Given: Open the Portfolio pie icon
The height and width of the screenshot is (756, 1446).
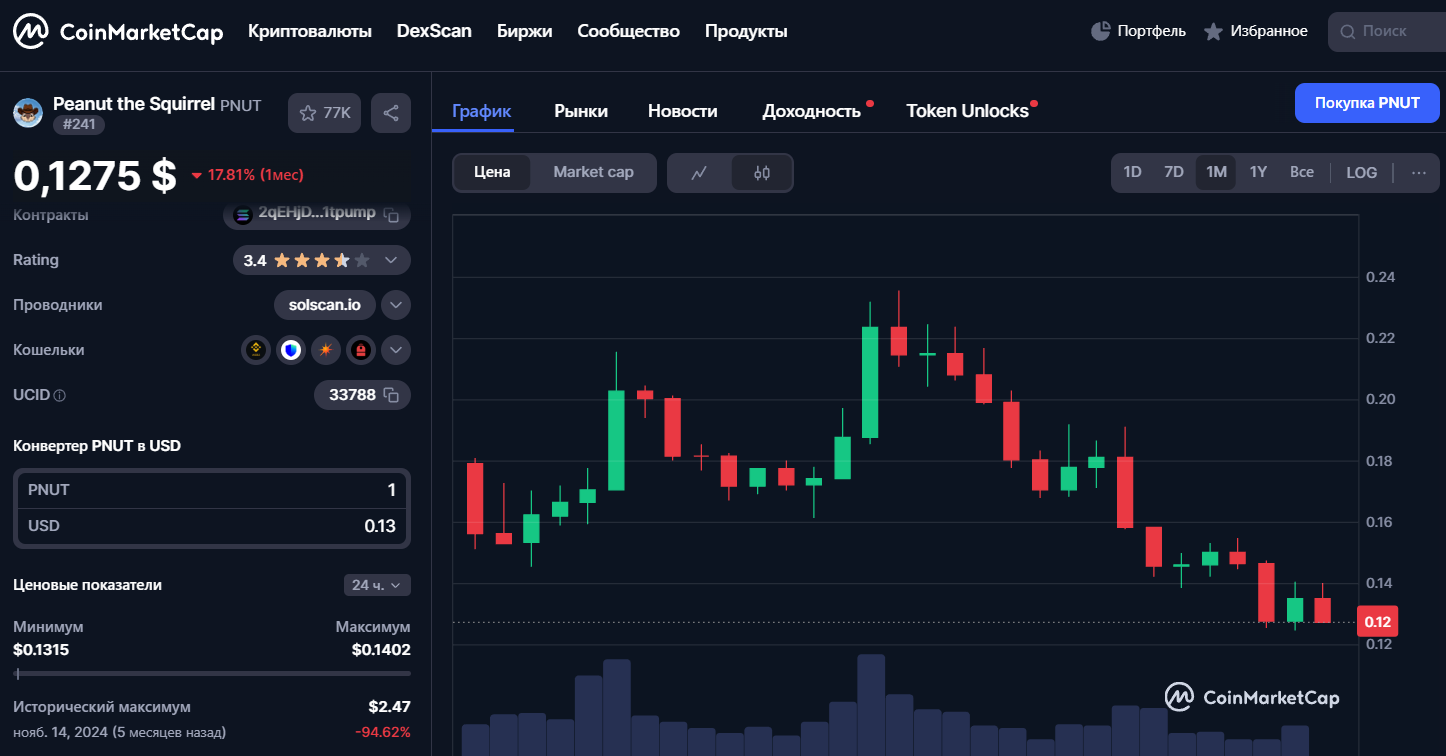Looking at the screenshot, I should (x=1101, y=31).
